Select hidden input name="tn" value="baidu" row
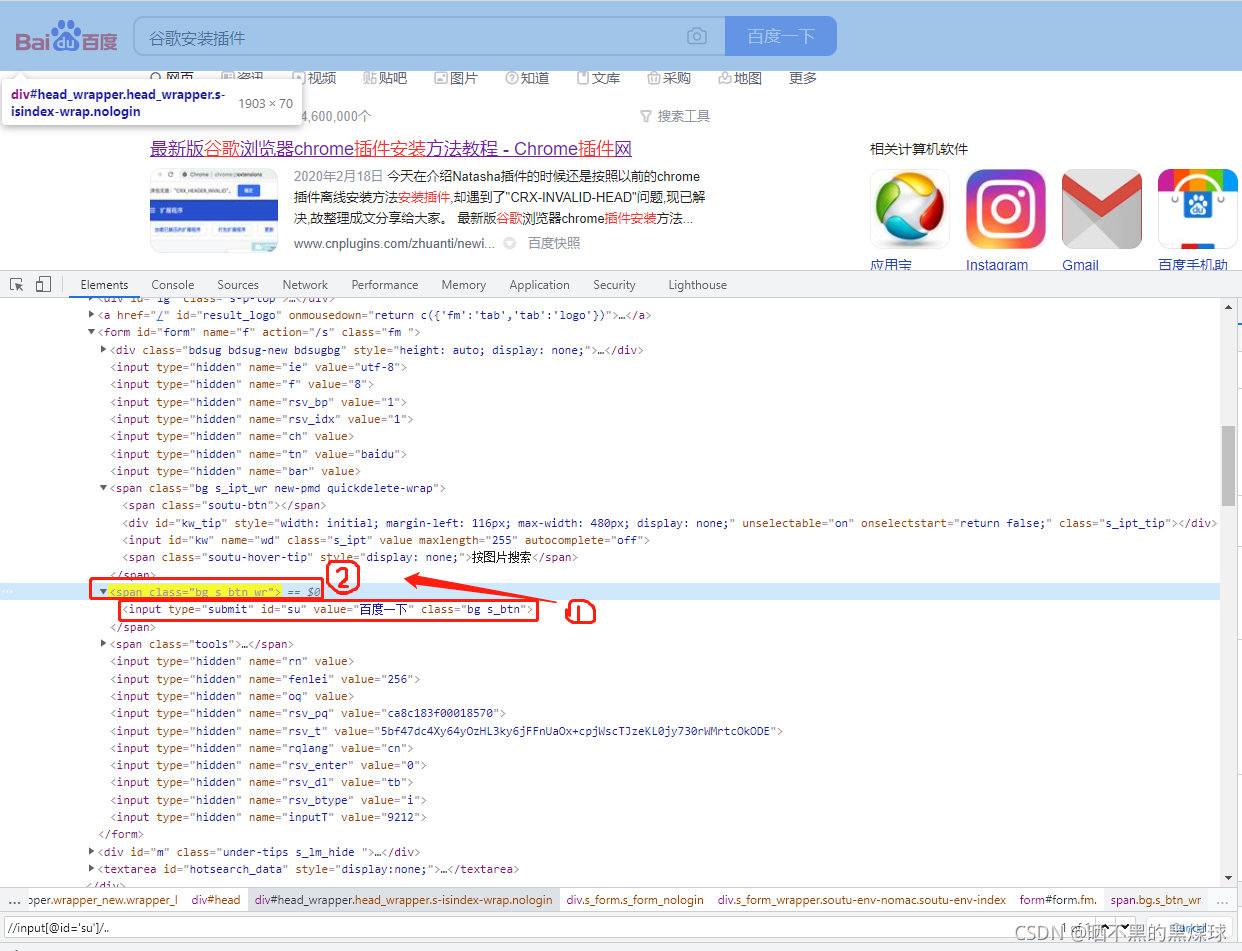1242x951 pixels. click(258, 454)
